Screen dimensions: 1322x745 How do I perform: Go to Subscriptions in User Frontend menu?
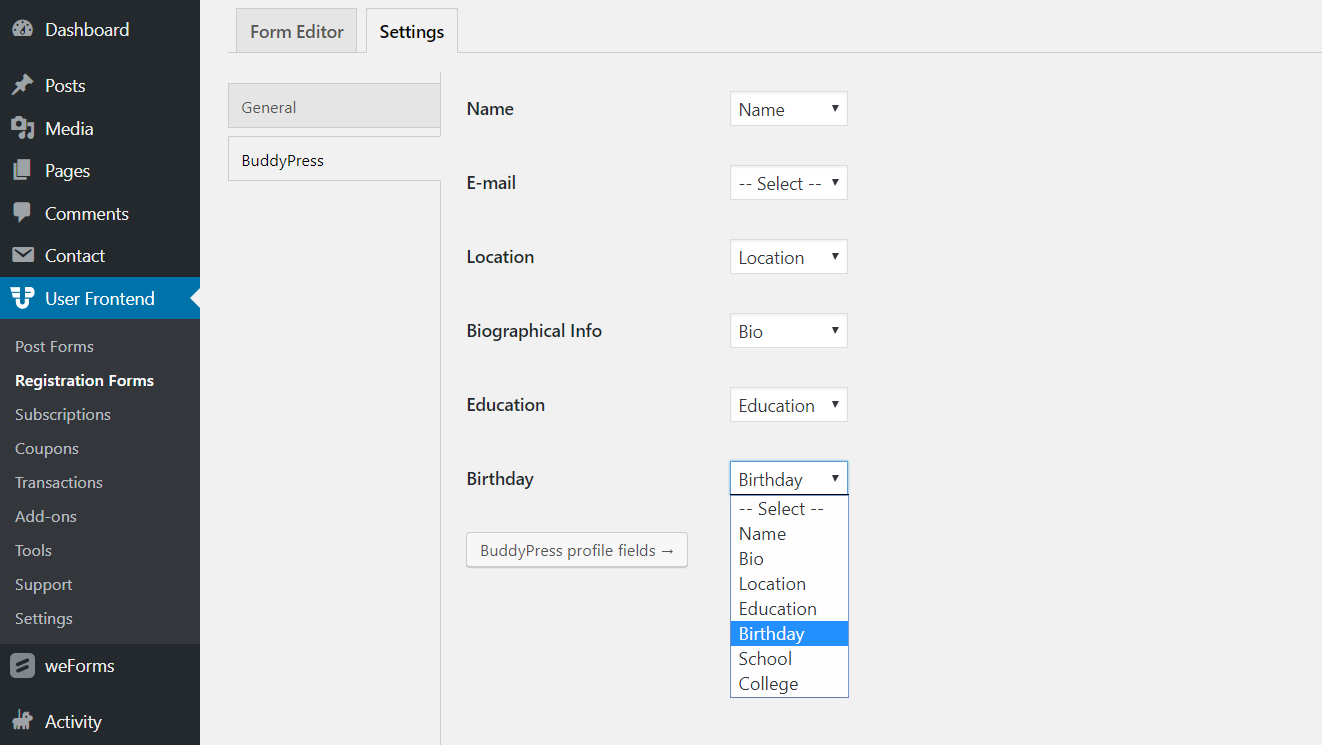tap(63, 415)
